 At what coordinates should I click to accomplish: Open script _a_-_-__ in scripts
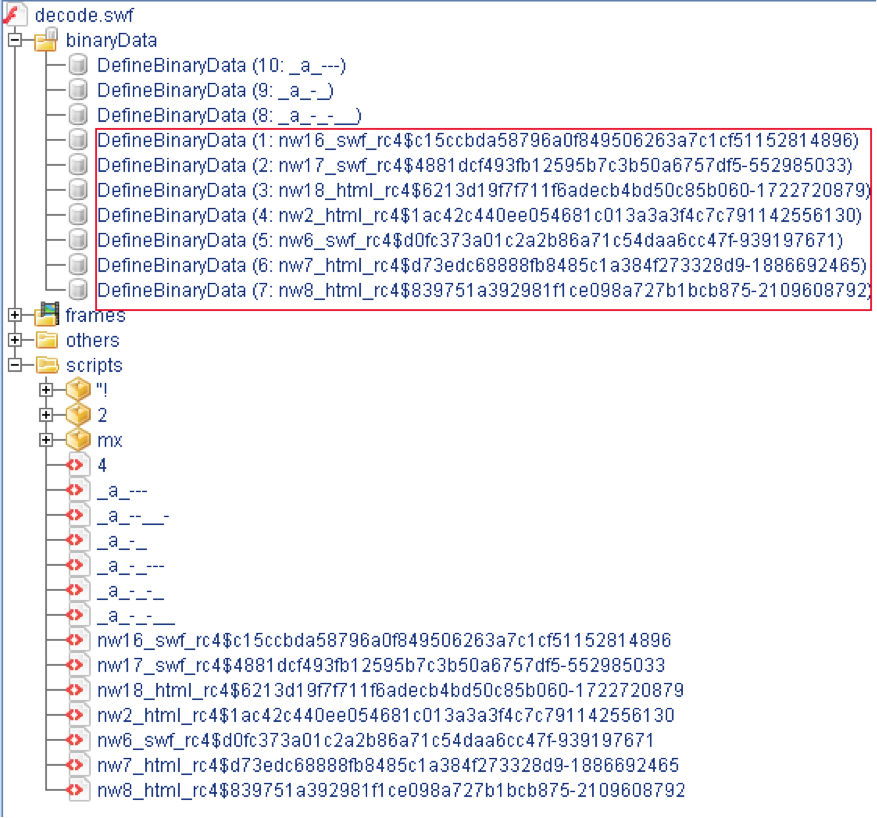tap(136, 616)
